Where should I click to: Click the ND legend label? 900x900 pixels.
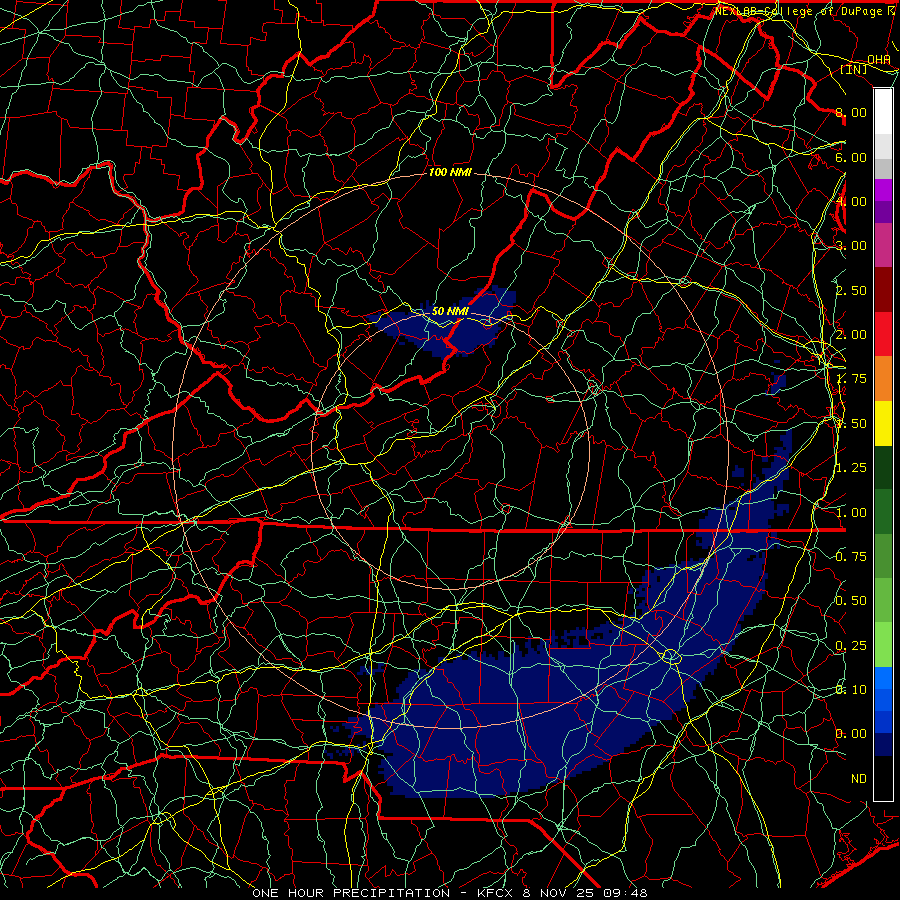[859, 779]
